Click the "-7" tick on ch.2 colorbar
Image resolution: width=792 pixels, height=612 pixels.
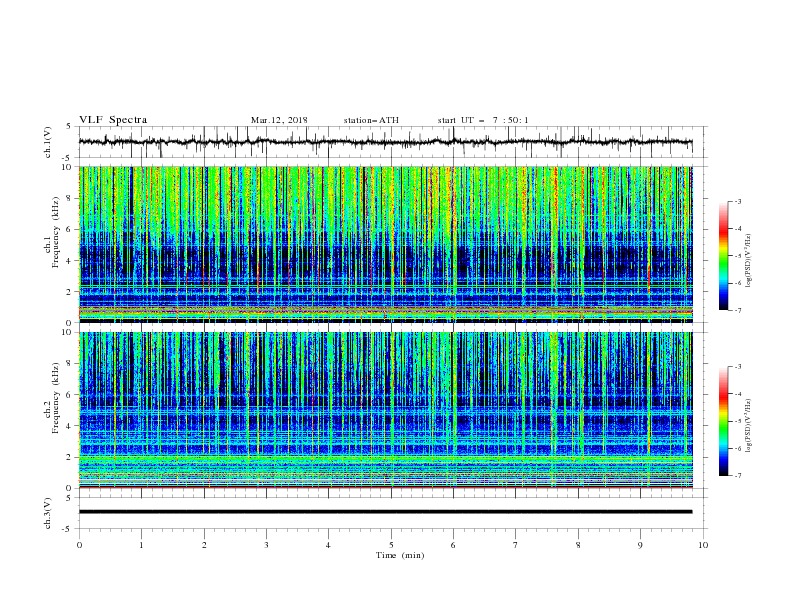point(737,475)
